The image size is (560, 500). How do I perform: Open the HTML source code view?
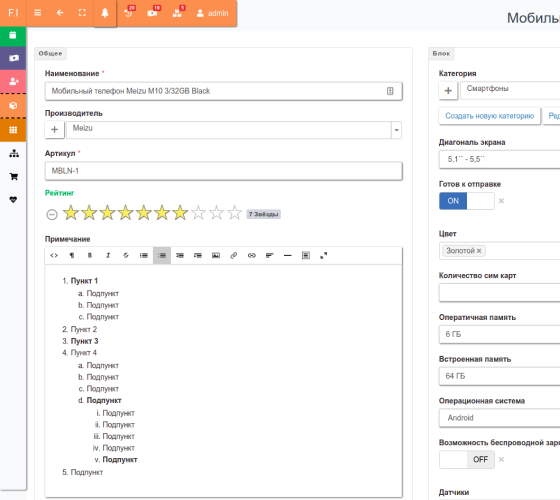(x=54, y=255)
